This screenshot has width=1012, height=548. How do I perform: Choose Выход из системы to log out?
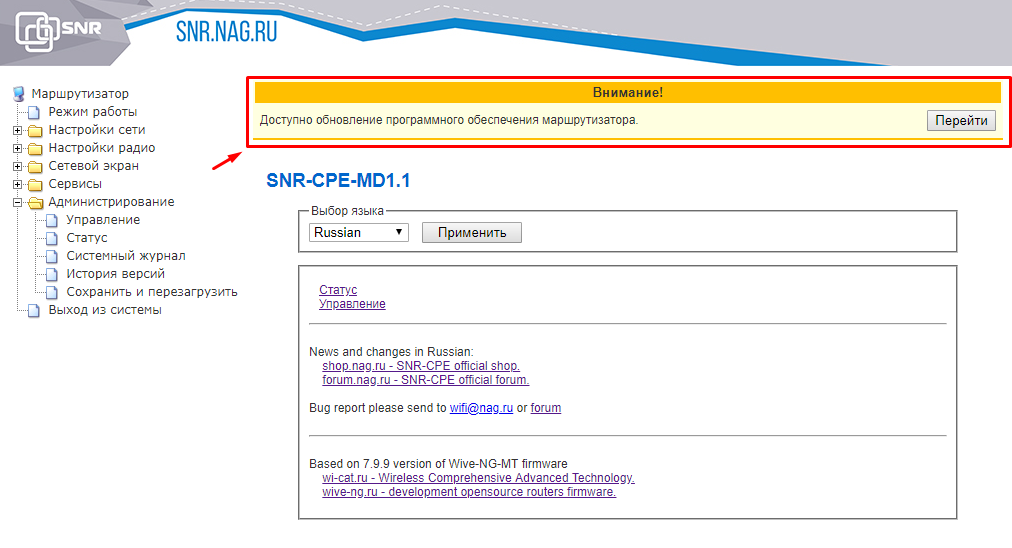tap(105, 310)
